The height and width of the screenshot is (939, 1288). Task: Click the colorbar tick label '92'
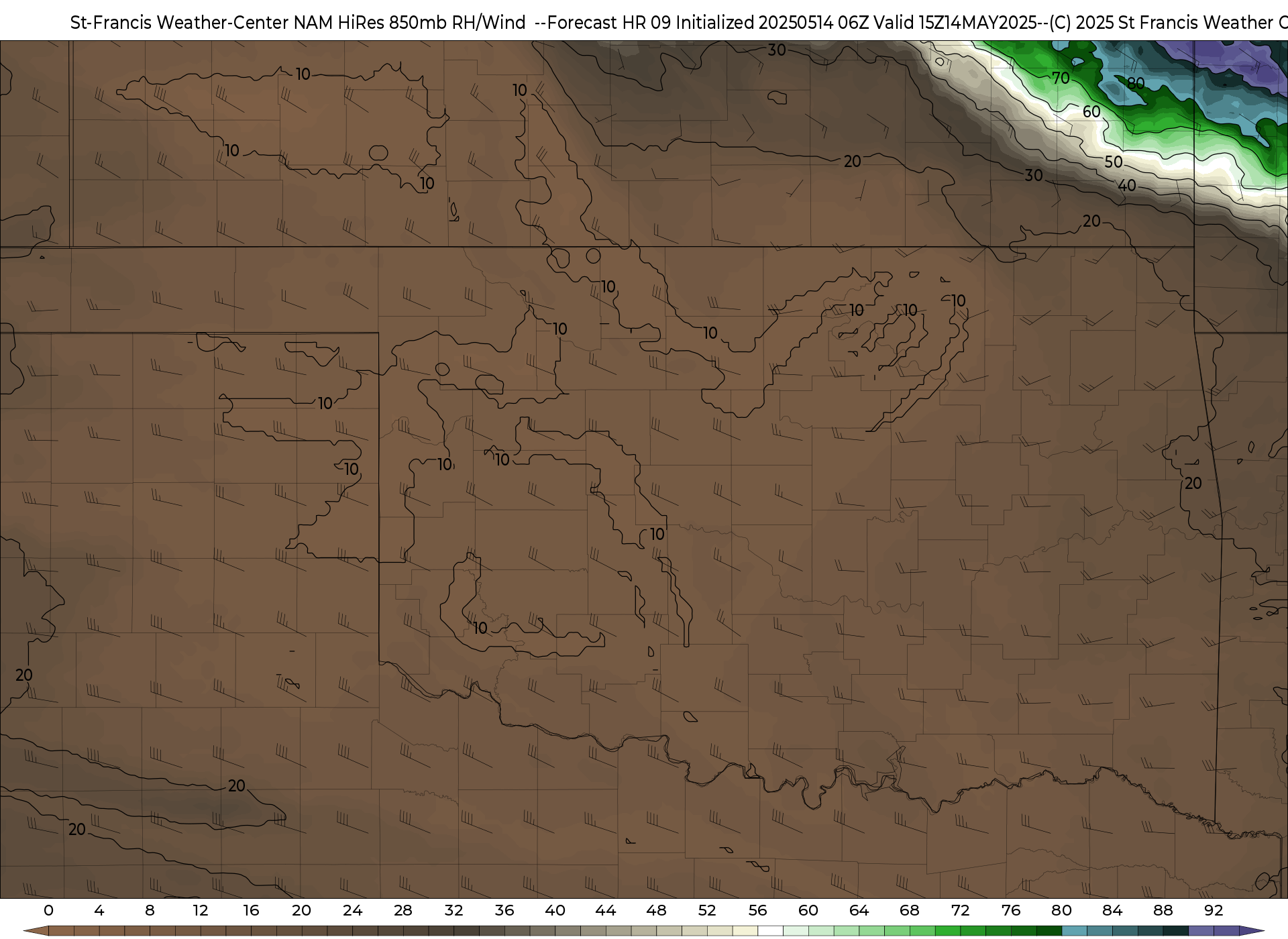coord(1214,910)
